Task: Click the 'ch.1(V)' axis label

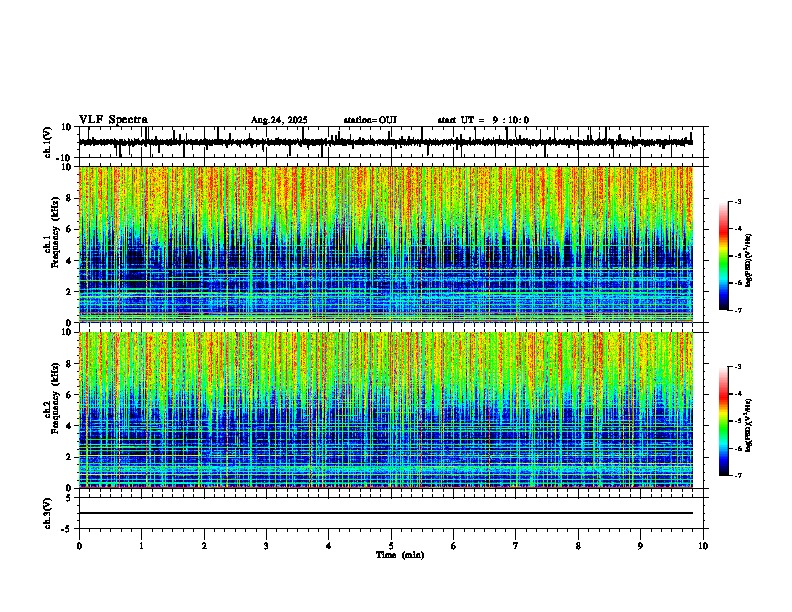Action: (x=48, y=142)
